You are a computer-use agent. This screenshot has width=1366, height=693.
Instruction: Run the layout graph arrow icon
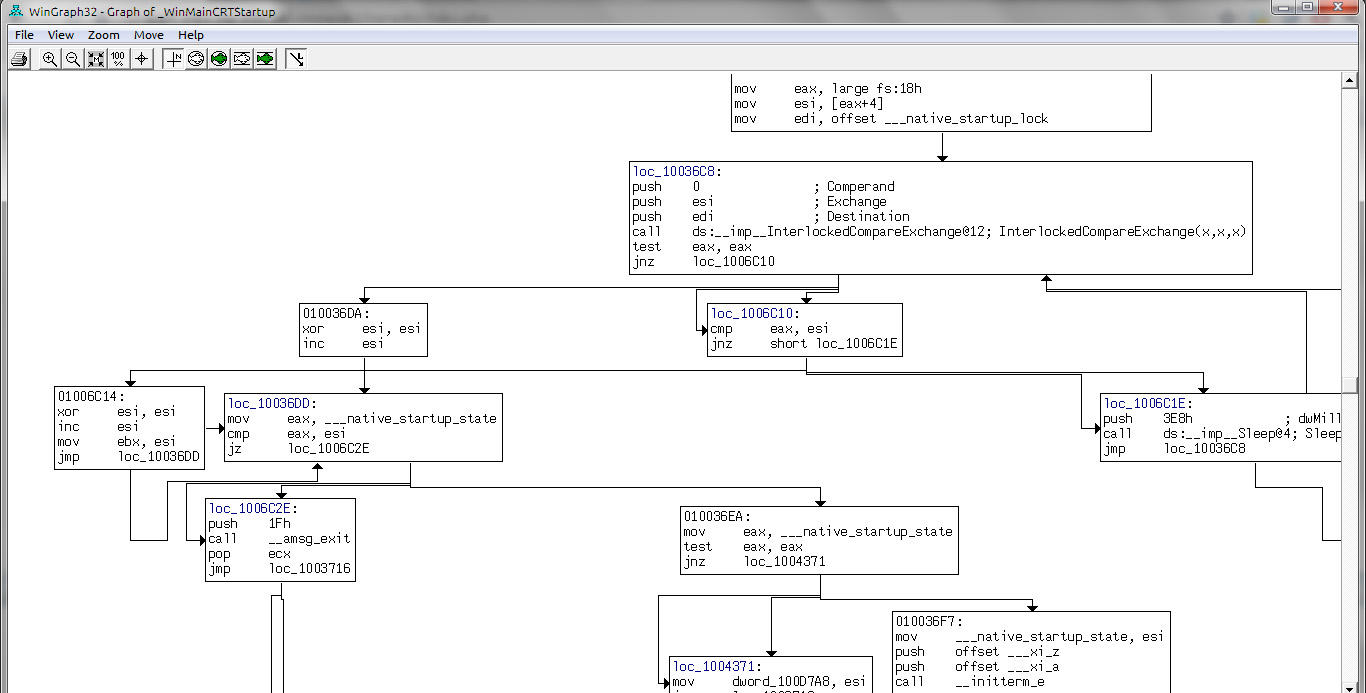[296, 59]
